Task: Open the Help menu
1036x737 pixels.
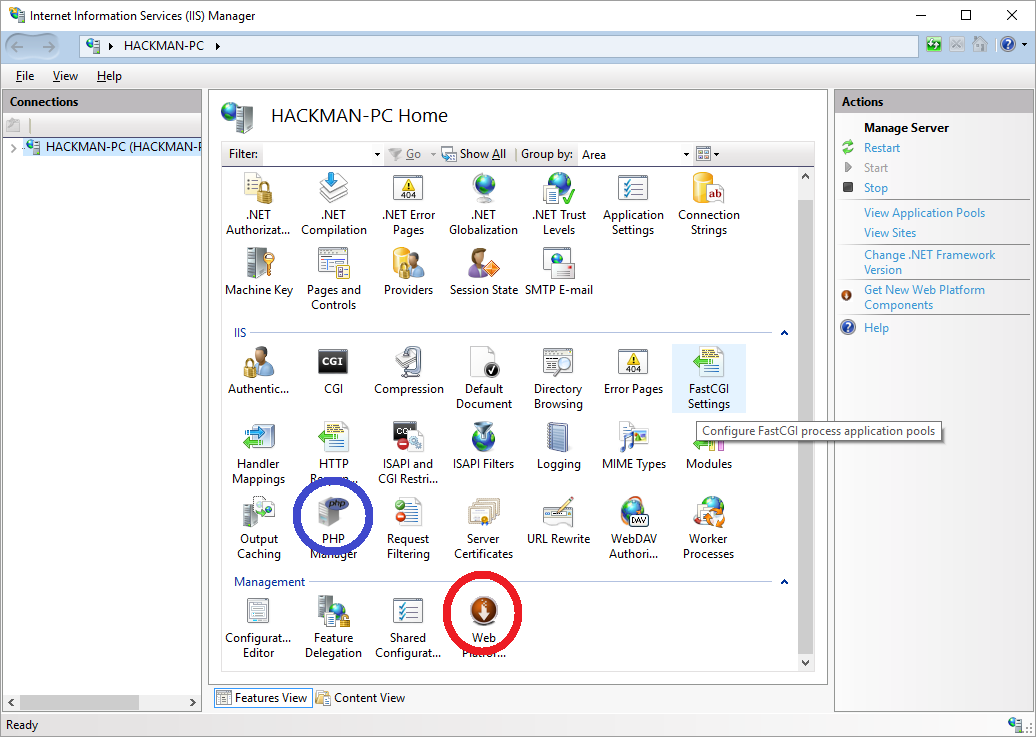Action: [x=109, y=76]
